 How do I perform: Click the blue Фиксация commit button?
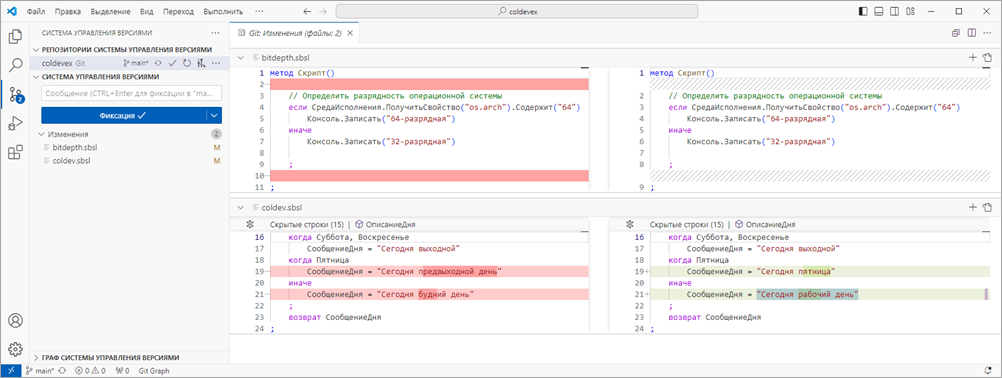(123, 115)
